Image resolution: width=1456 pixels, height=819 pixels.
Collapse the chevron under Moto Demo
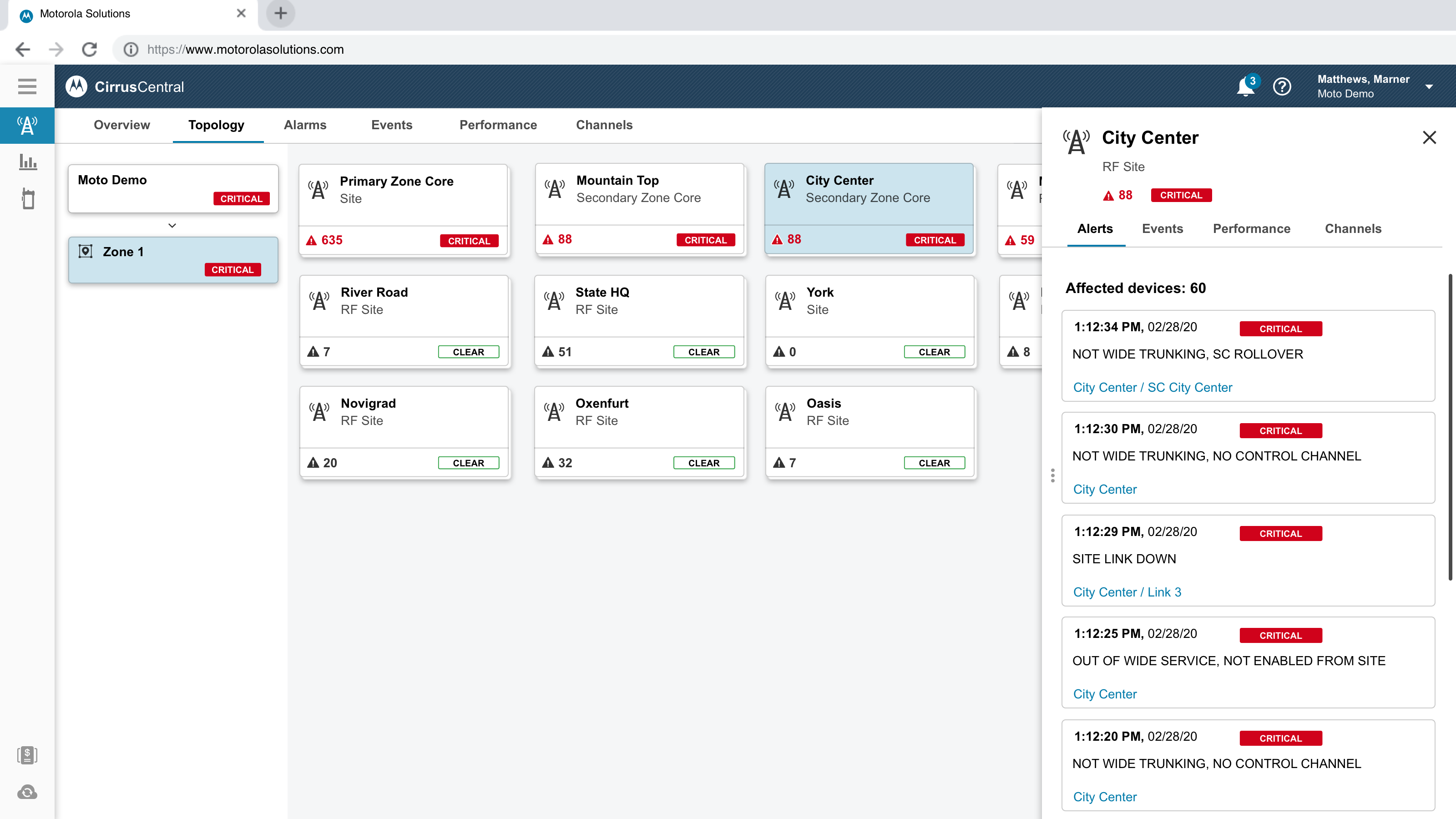pyautogui.click(x=172, y=226)
